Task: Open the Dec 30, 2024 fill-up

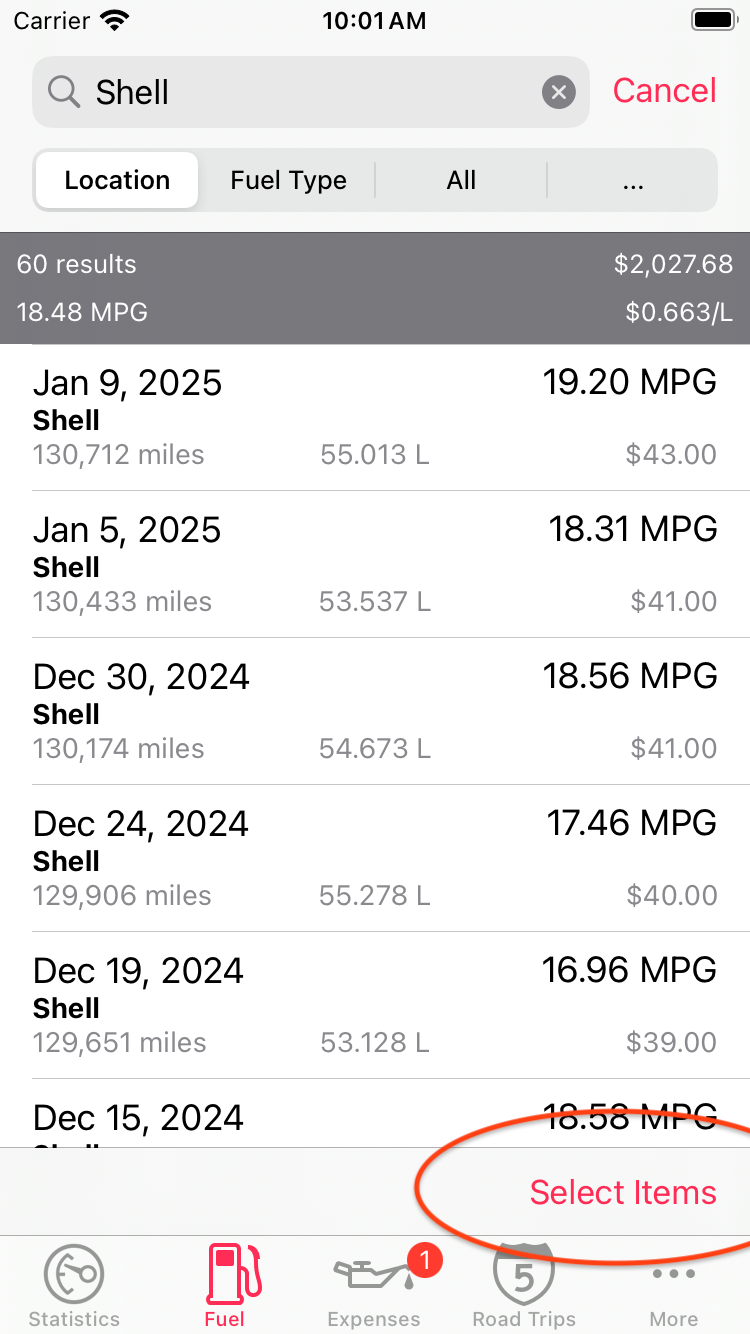Action: (375, 712)
